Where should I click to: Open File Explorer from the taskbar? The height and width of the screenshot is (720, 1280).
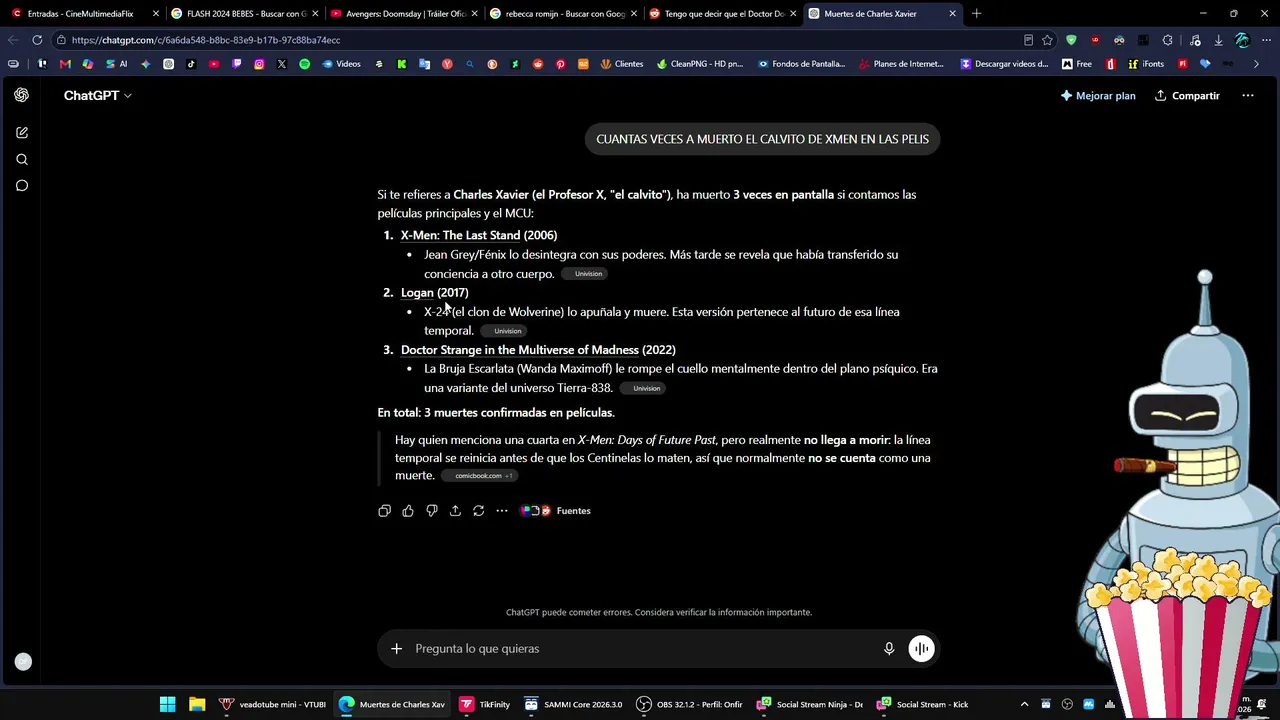point(197,704)
